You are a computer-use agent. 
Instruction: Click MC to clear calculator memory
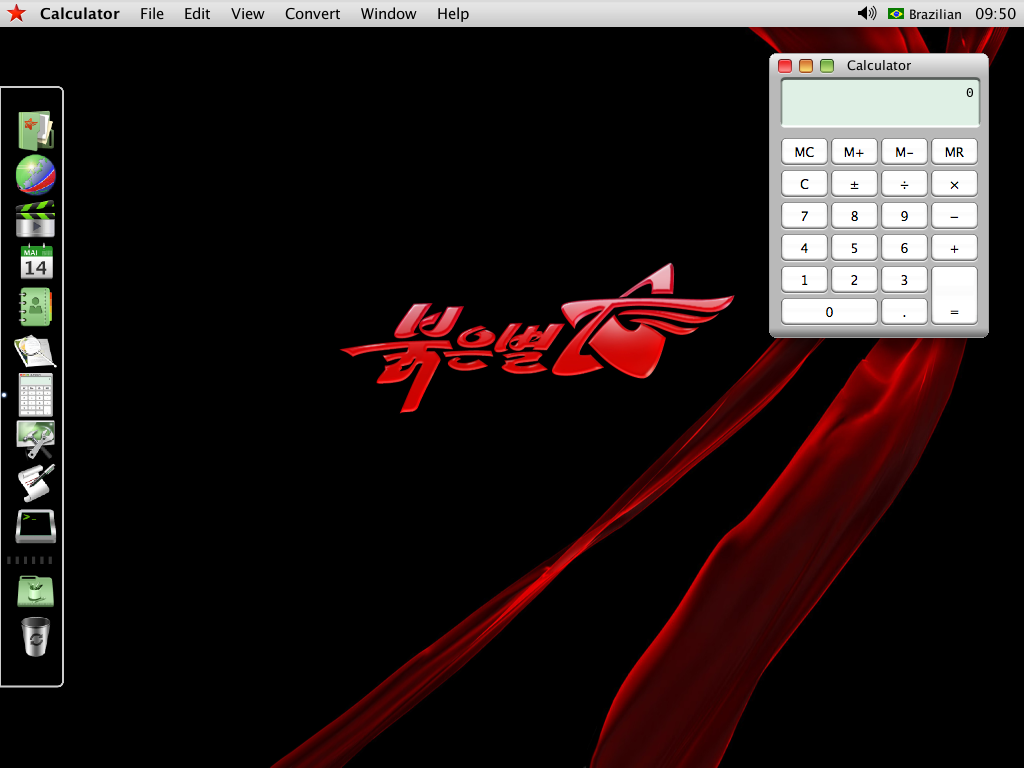click(x=804, y=152)
